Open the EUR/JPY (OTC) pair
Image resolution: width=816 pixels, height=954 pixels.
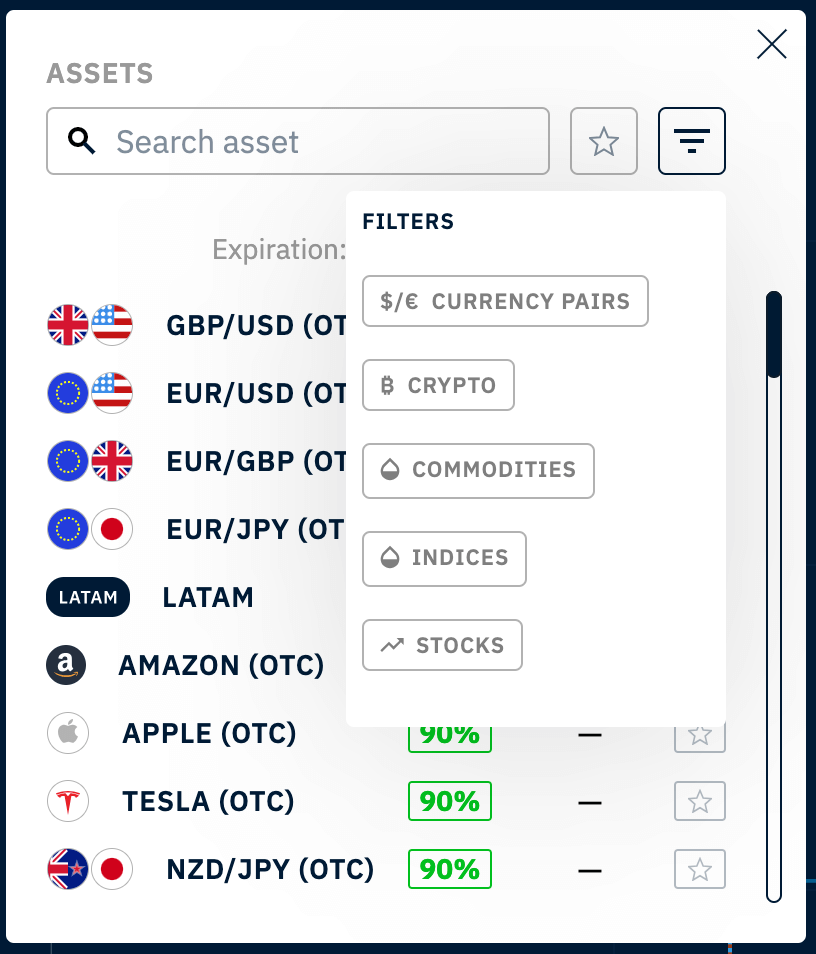pyautogui.click(x=255, y=530)
